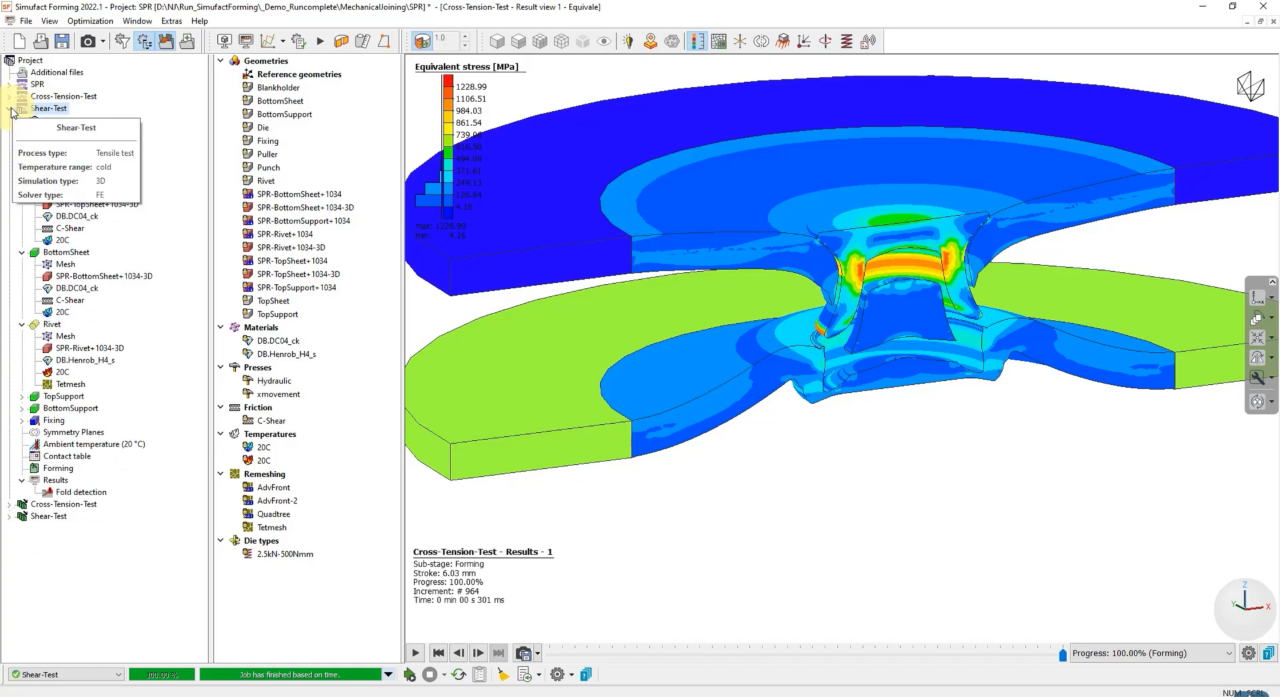Click the mesh display icon in toolbar
The width and height of the screenshot is (1280, 697).
point(718,41)
